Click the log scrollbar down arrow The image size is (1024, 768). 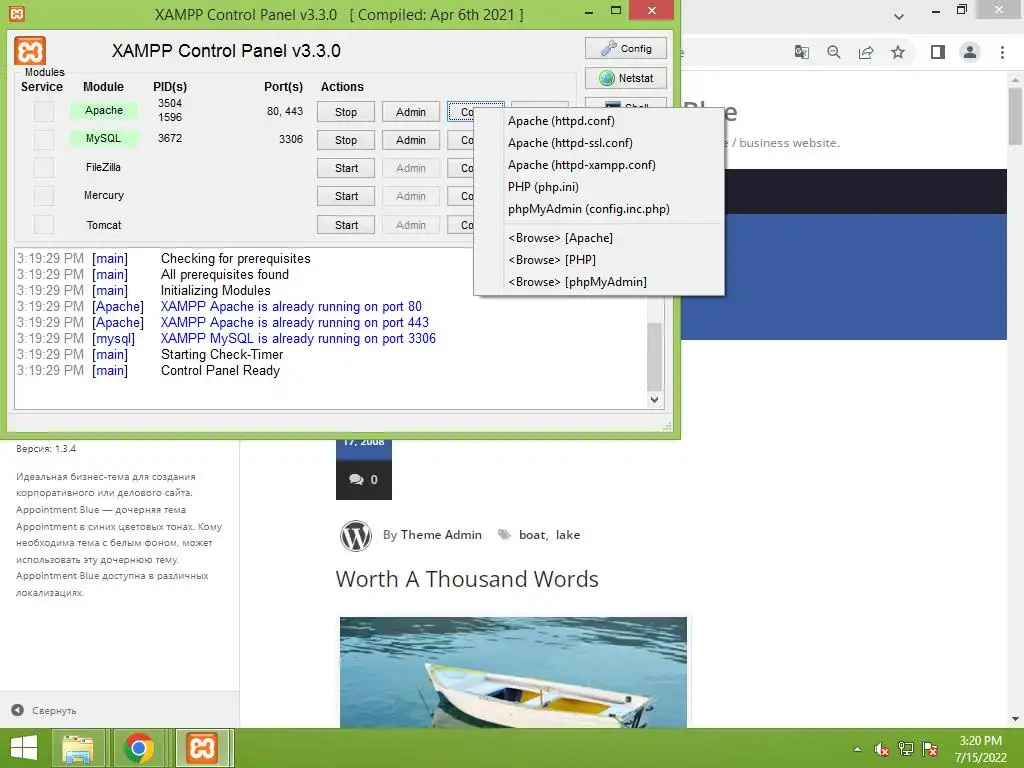654,400
